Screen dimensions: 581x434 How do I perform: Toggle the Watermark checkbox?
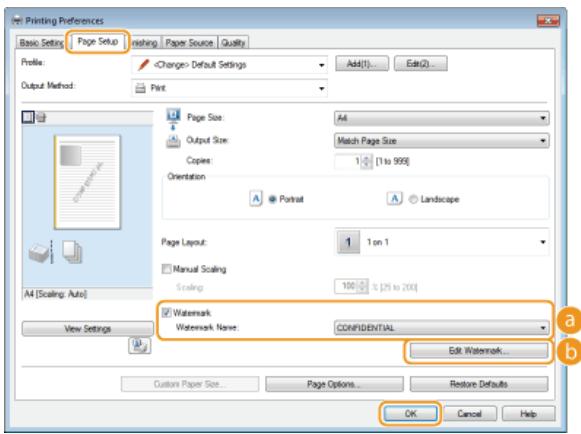point(166,313)
